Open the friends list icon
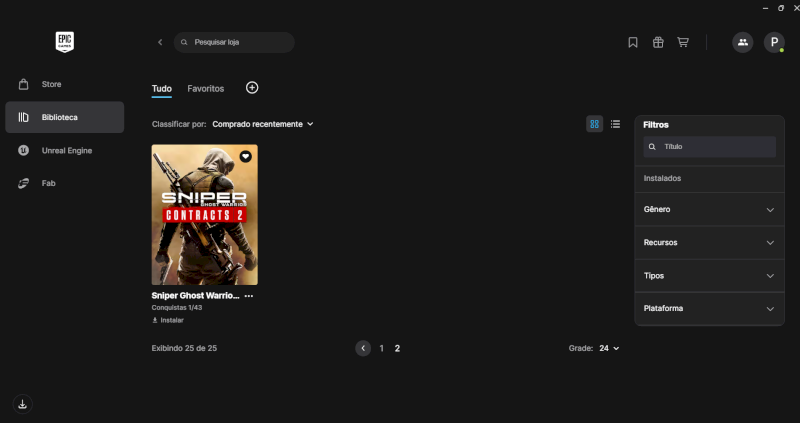The image size is (800, 423). (743, 42)
